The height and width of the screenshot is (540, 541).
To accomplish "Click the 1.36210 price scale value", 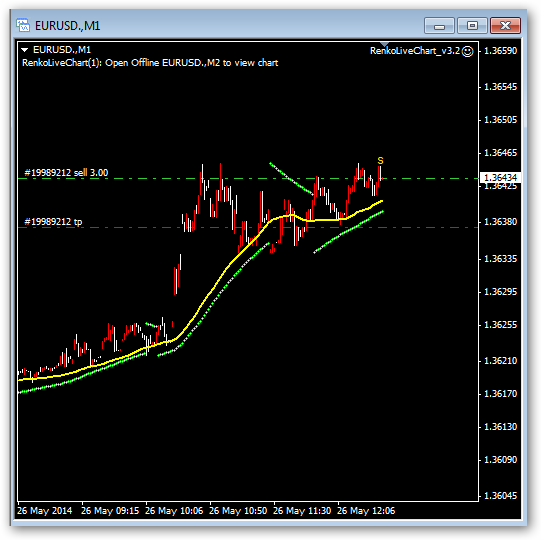I will 501,361.
